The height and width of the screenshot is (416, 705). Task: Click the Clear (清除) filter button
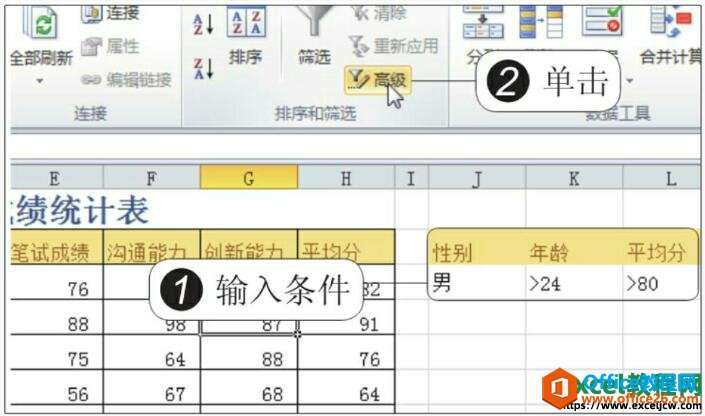pos(378,13)
